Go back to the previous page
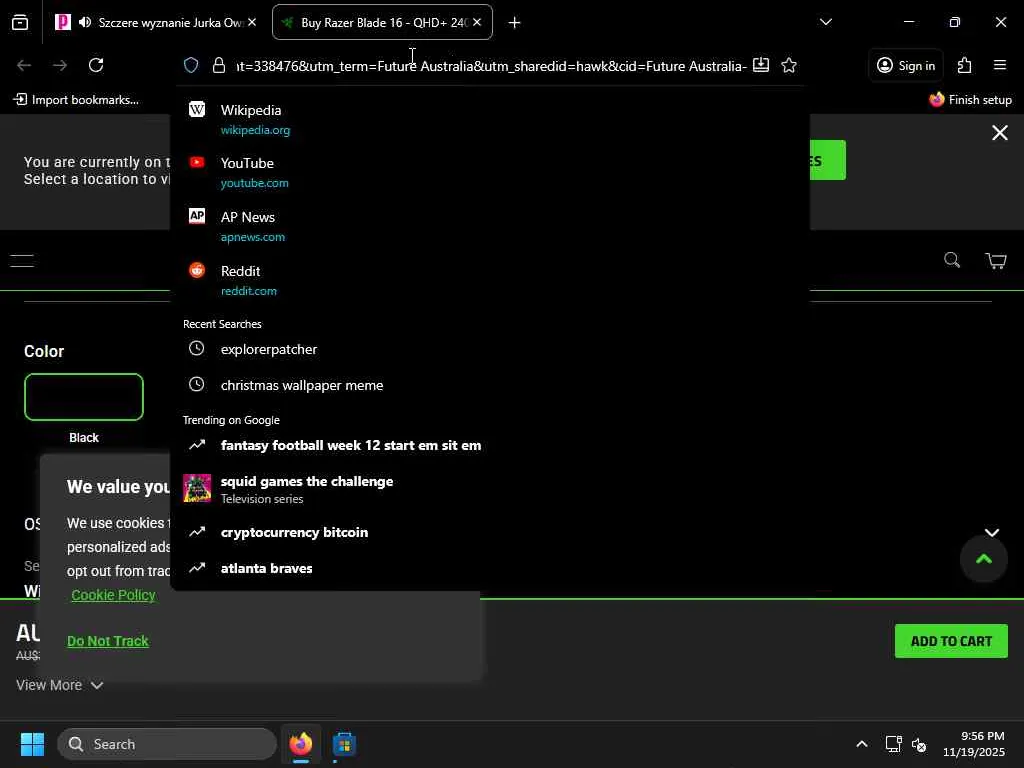 [24, 65]
